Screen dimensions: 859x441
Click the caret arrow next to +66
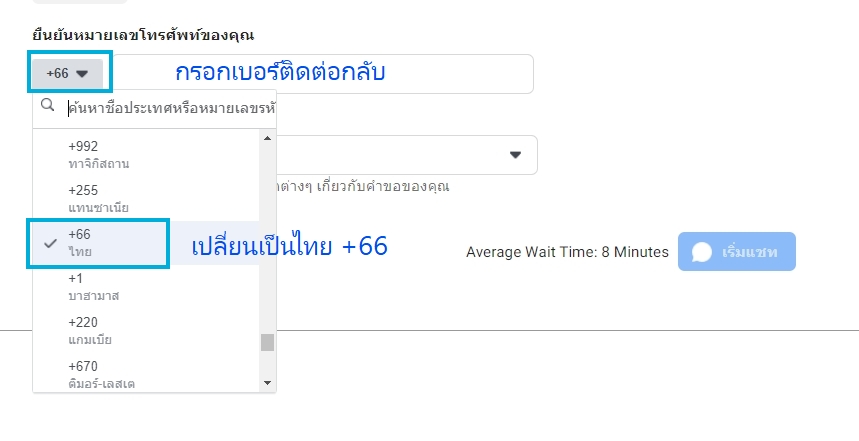[82, 74]
